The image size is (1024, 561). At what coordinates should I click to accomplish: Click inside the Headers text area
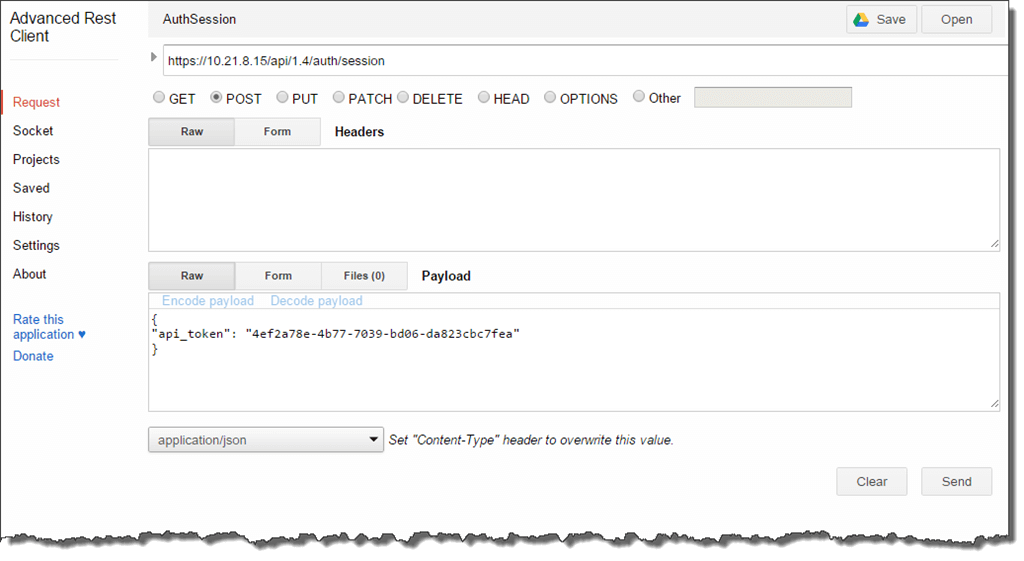tap(574, 200)
